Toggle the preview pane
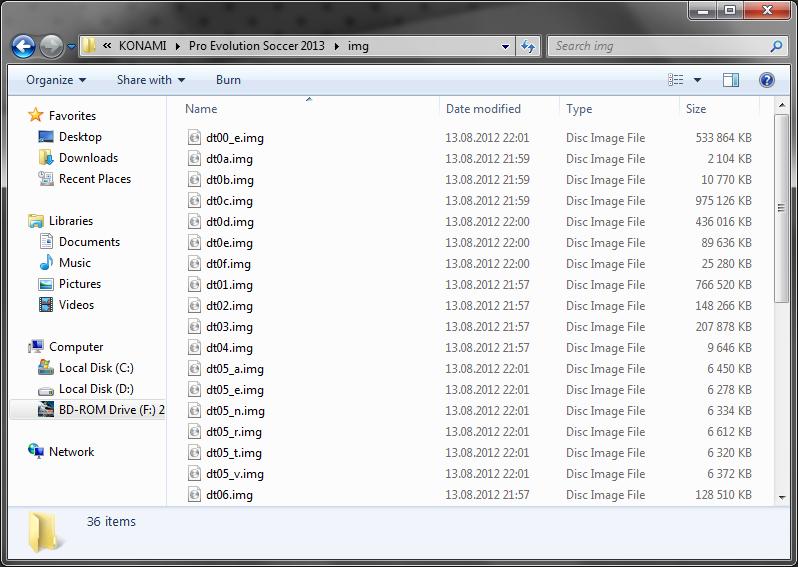798x567 pixels. pos(731,80)
